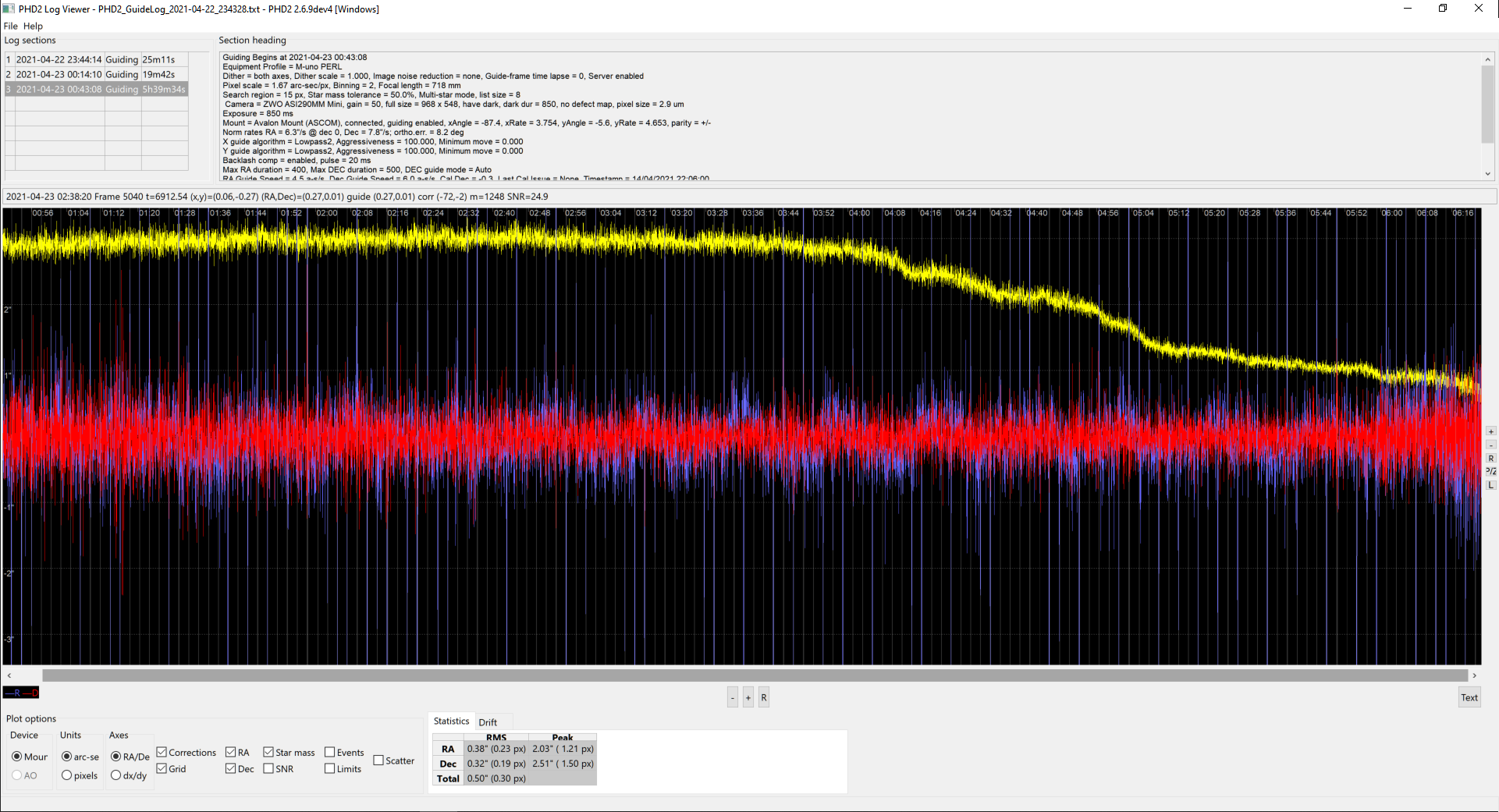Click the 'Equipment Profile = M-uno PERL' line
This screenshot has height=812, width=1499.
[x=282, y=67]
